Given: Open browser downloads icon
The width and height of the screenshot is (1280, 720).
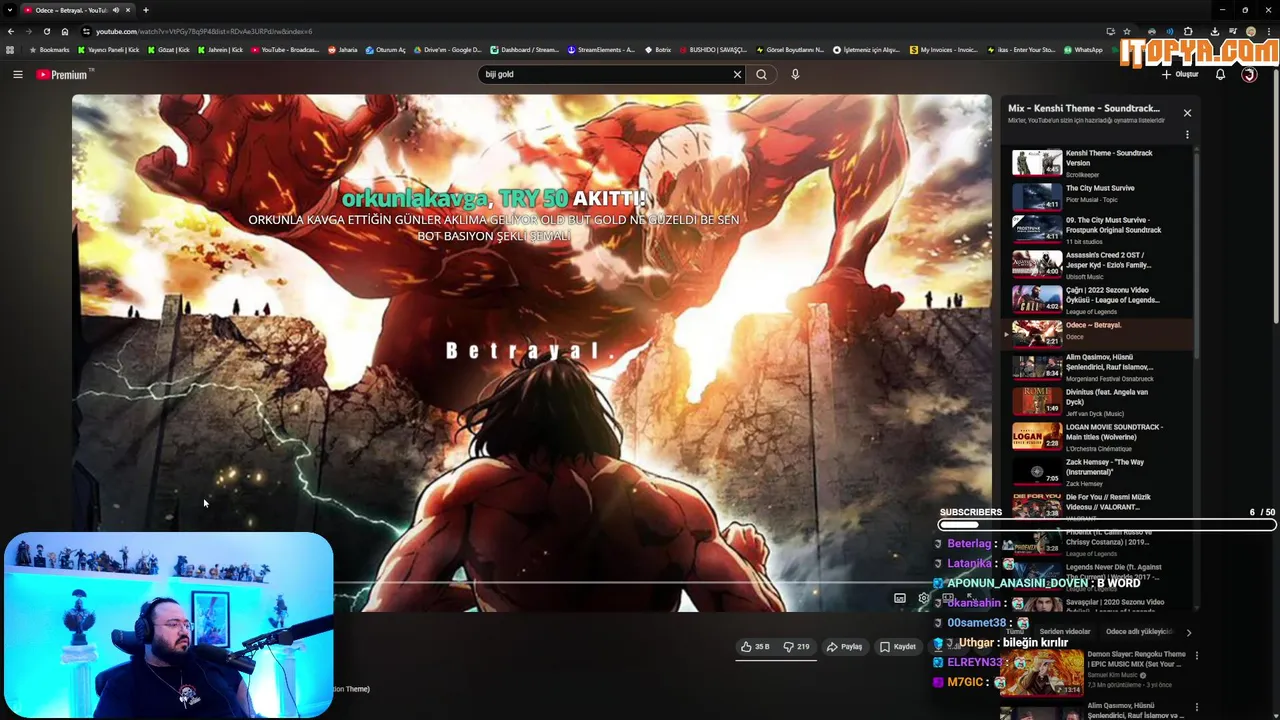Looking at the screenshot, I should 1214,31.
